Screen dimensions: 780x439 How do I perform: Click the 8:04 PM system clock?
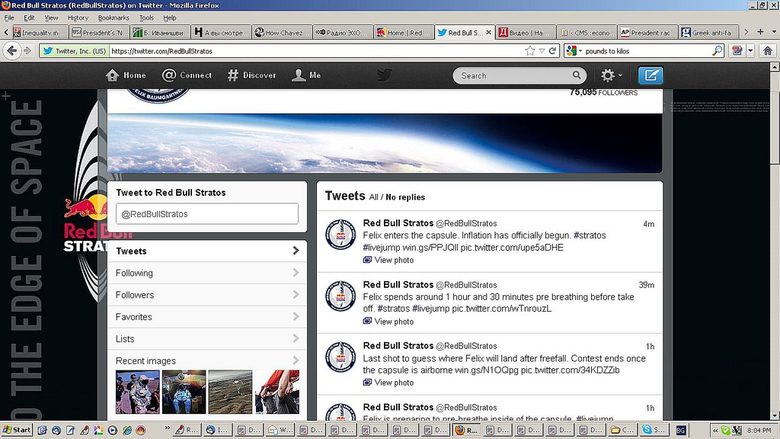click(x=759, y=430)
